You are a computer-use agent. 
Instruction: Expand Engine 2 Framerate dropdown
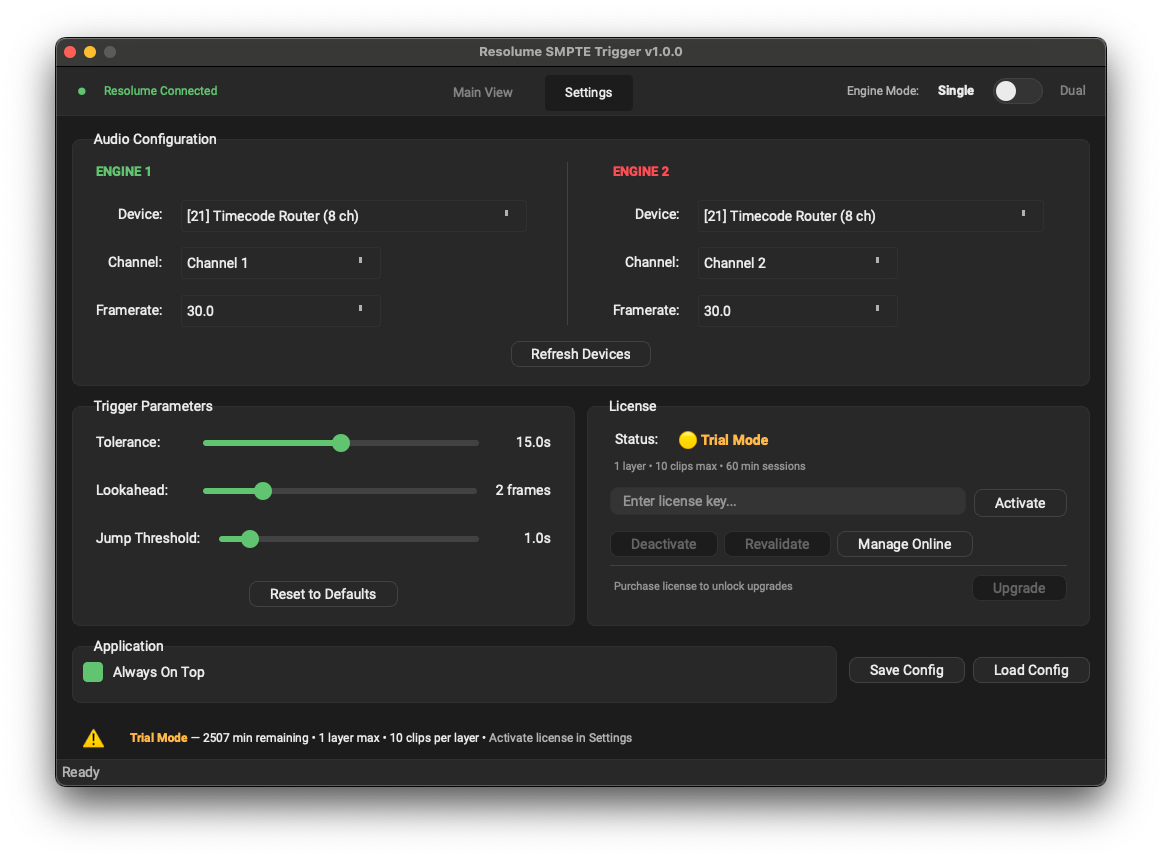[x=797, y=311]
